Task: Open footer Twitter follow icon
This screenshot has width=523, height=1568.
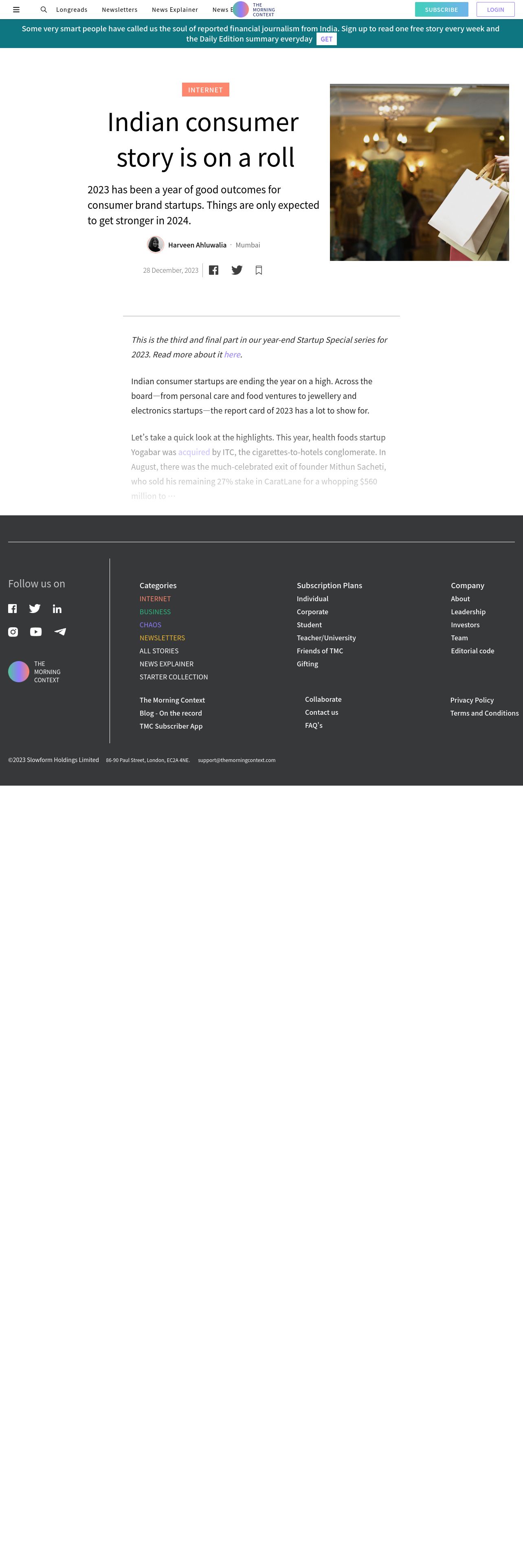Action: click(35, 609)
